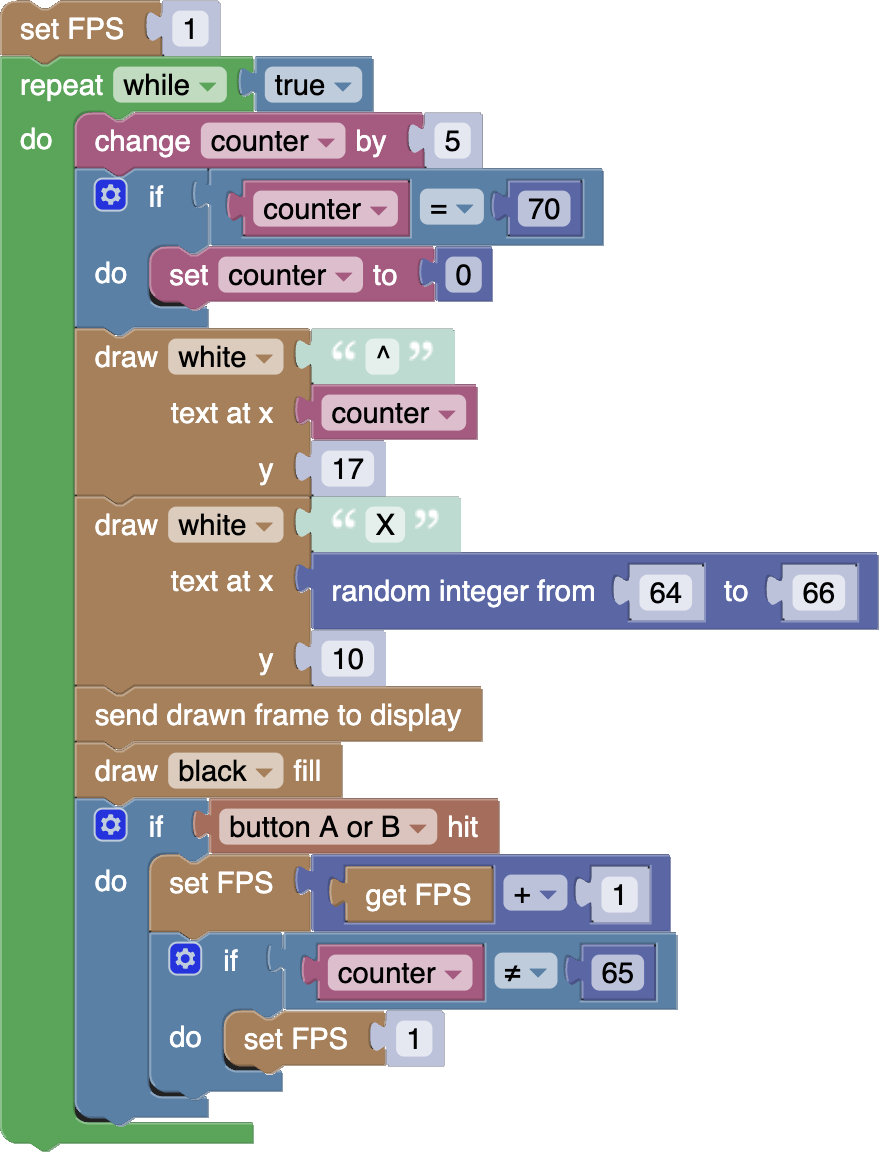Click the y value 17 field
The height and width of the screenshot is (1152, 879).
[x=347, y=469]
